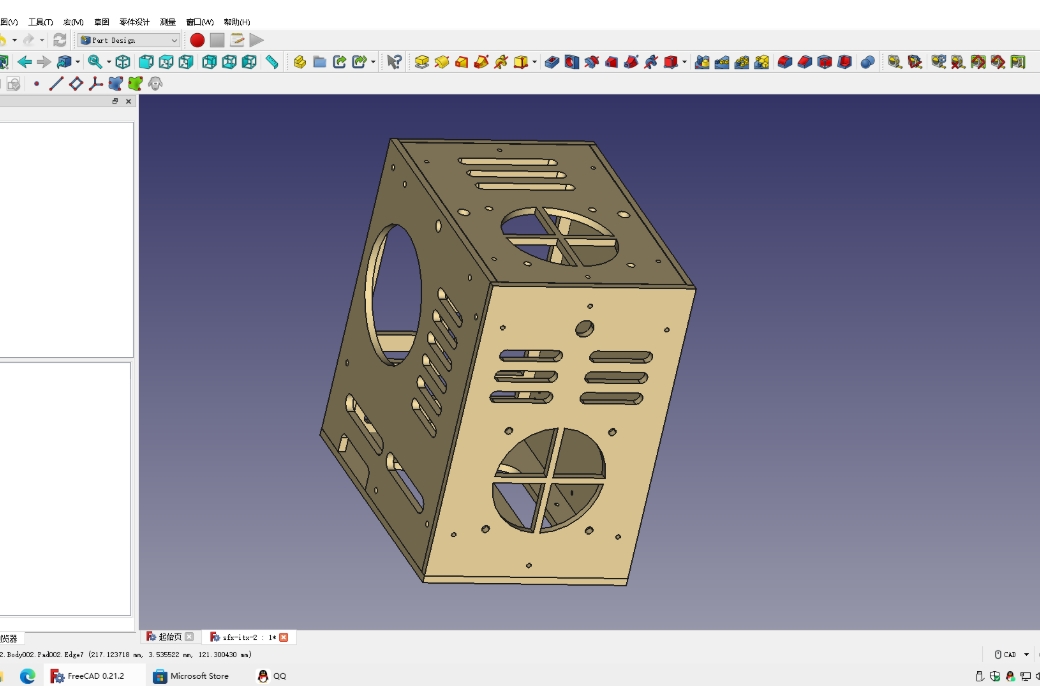Open the CAD navigation style dropdown
This screenshot has width=1040, height=686.
(x=1010, y=655)
